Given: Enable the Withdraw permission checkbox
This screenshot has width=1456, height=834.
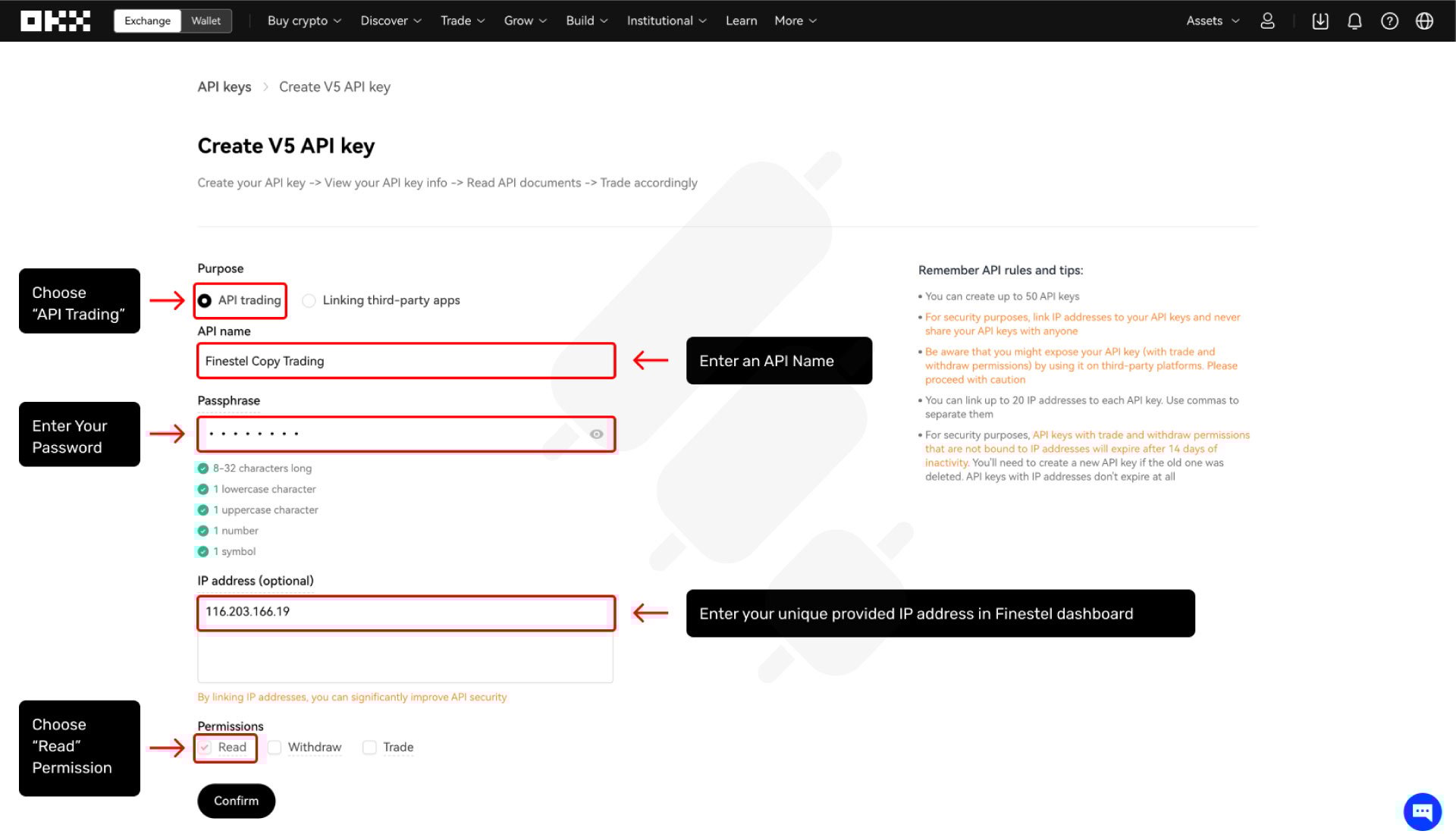Looking at the screenshot, I should [275, 748].
